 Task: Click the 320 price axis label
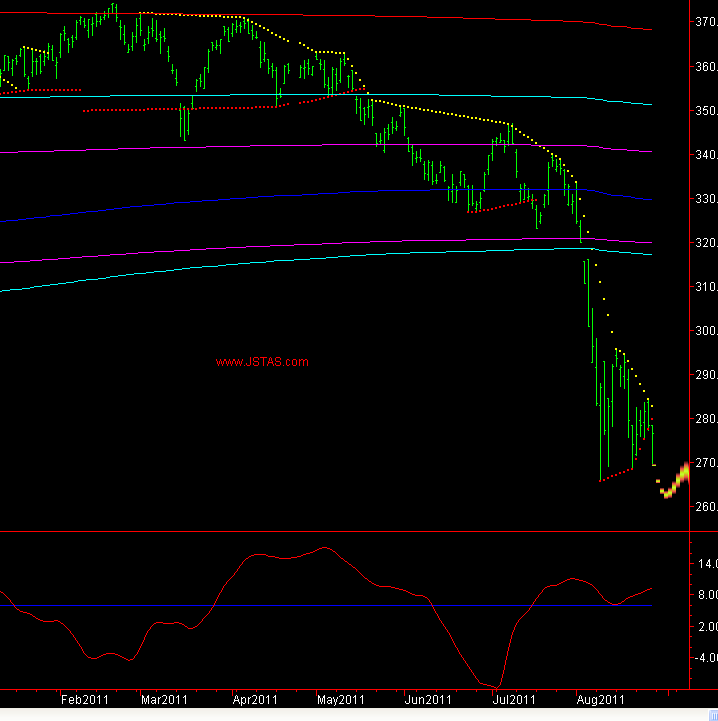pyautogui.click(x=705, y=243)
